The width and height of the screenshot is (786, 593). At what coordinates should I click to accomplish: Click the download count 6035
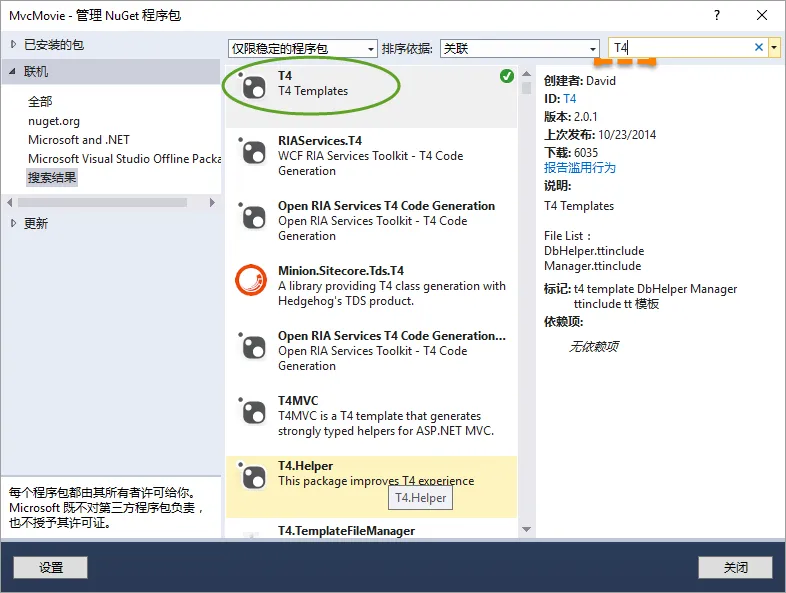coord(586,152)
